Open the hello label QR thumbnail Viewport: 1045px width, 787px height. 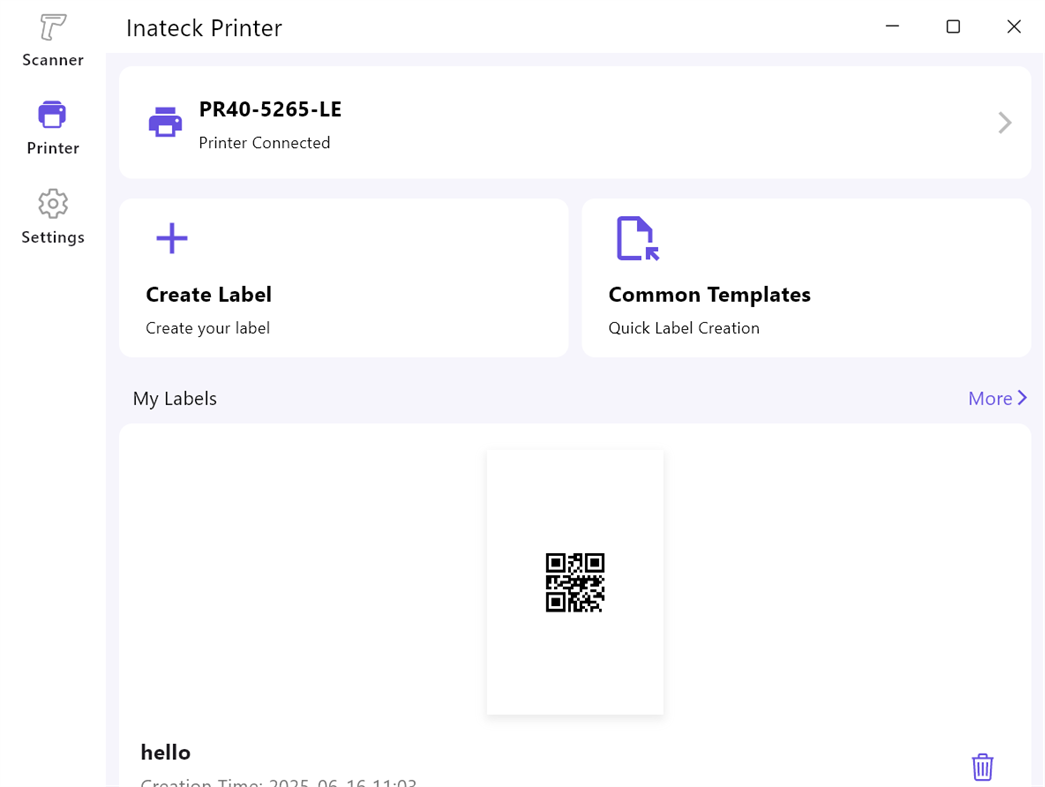(x=575, y=582)
